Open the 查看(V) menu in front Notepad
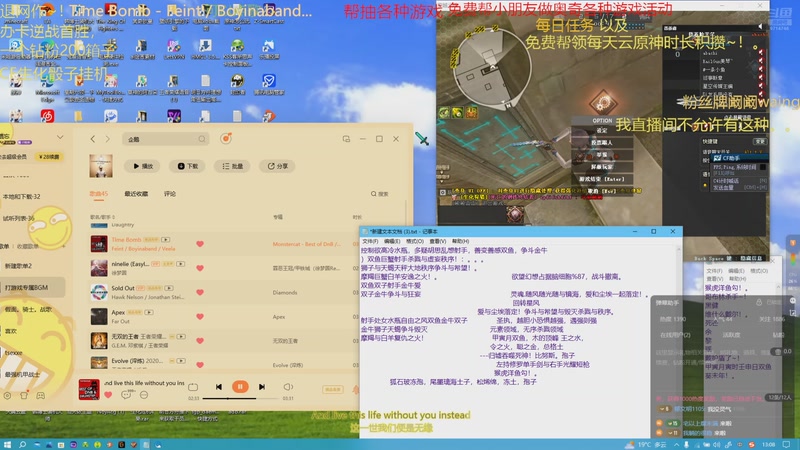Image resolution: width=800 pixels, height=450 pixels. coord(437,241)
